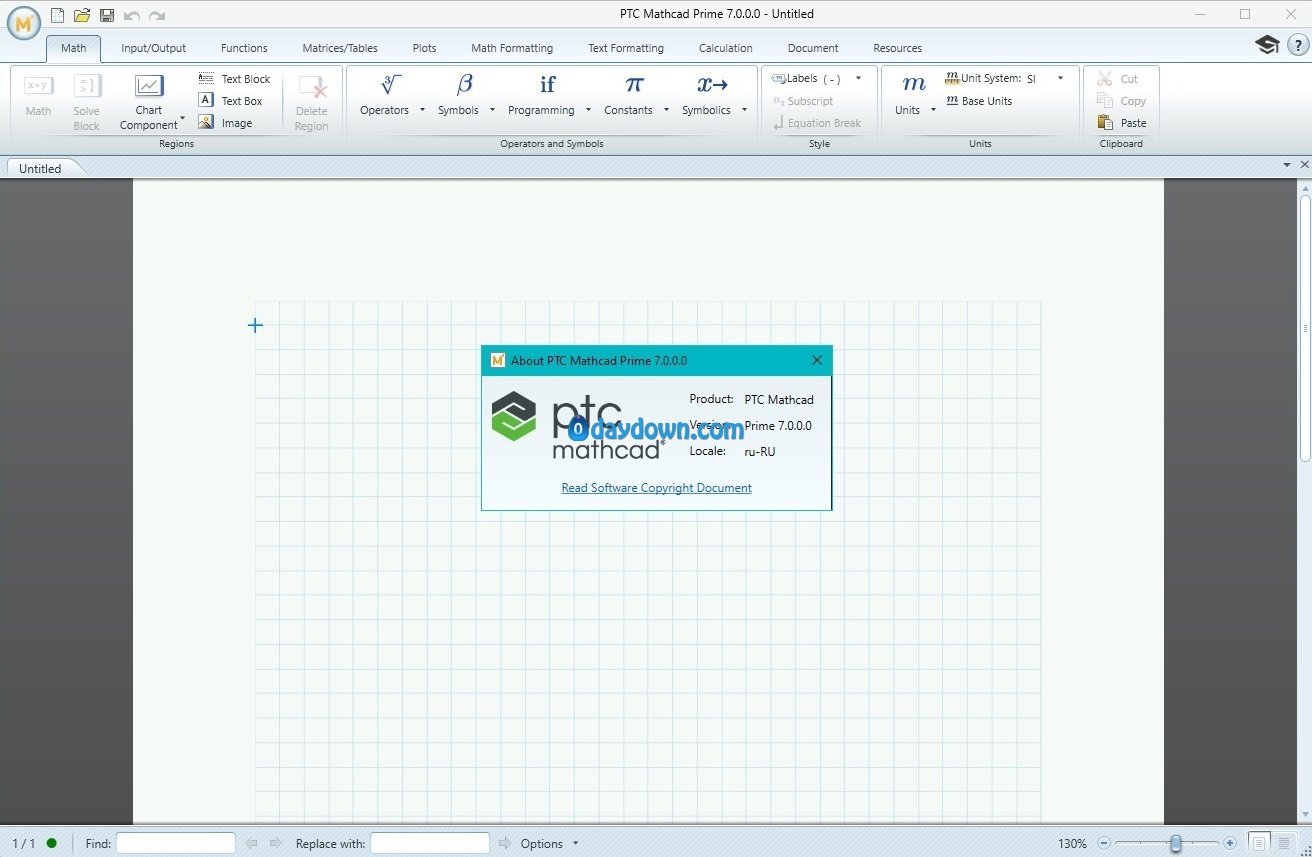Open the Unit System SI dropdown
This screenshot has height=857, width=1312.
point(1060,78)
